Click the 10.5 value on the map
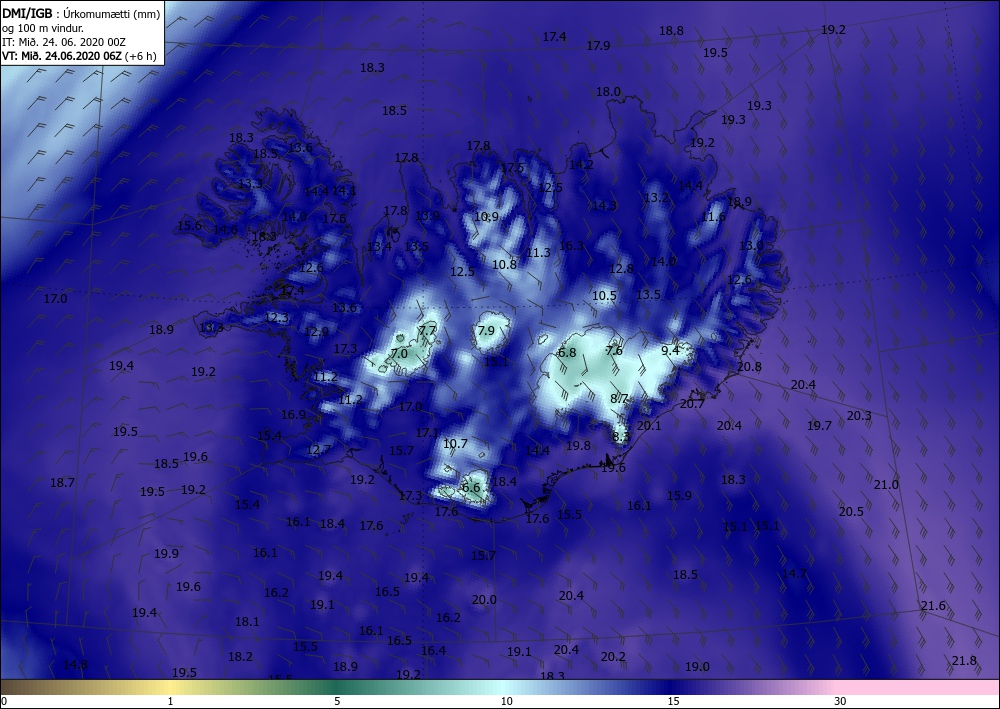 pyautogui.click(x=604, y=296)
